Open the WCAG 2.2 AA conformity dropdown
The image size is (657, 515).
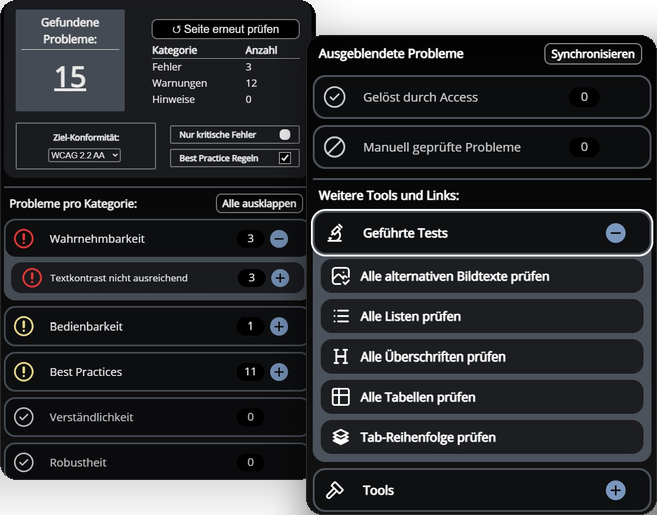coord(85,155)
